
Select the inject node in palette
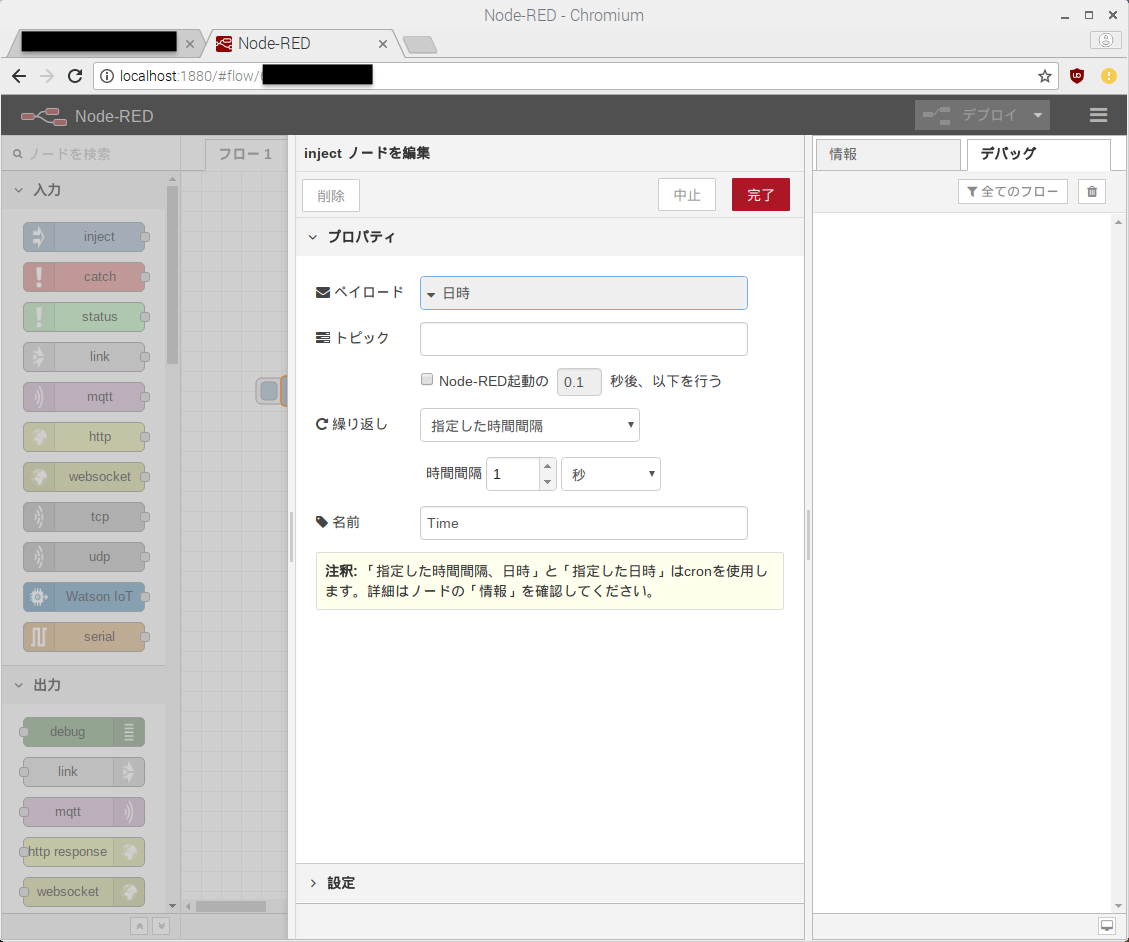click(x=84, y=237)
